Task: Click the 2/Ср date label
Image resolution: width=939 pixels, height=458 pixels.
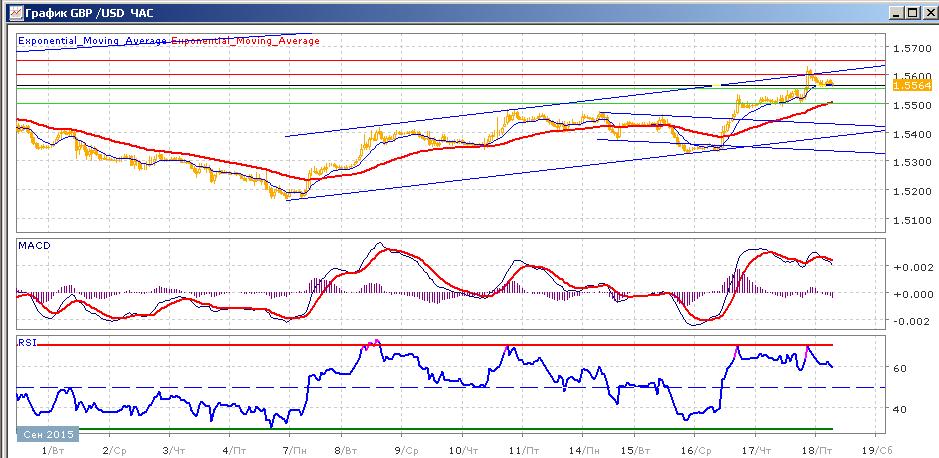Action: (x=113, y=450)
